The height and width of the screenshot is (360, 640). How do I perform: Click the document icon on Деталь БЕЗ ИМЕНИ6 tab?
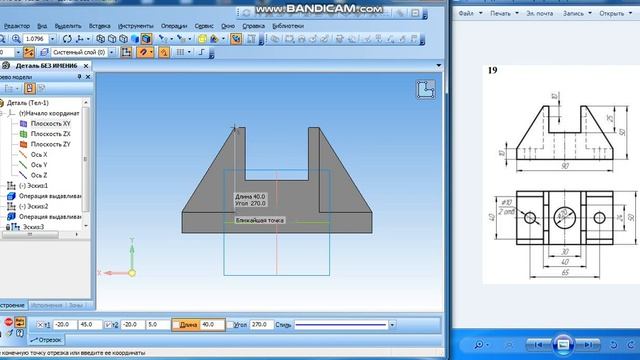[6, 65]
